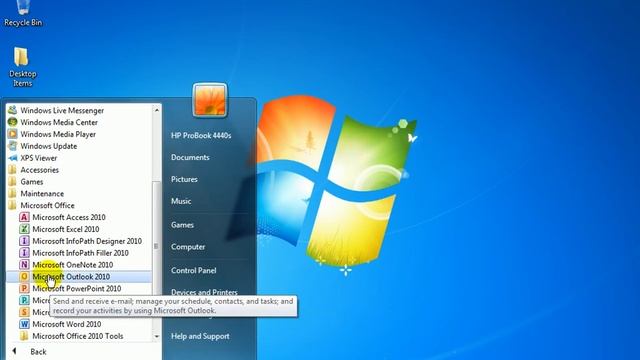Open HP ProBook 4440s user folder

click(201, 136)
